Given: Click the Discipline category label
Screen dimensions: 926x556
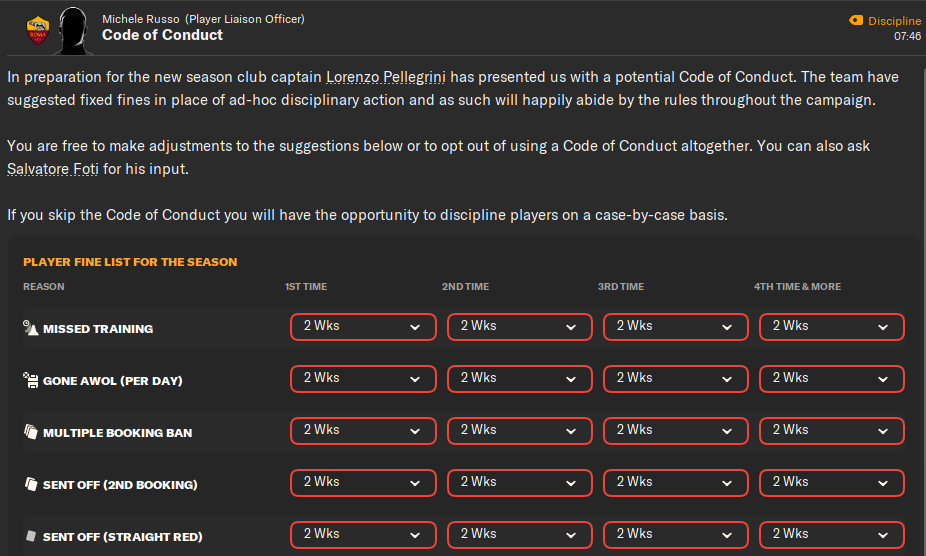Looking at the screenshot, I should pyautogui.click(x=894, y=21).
